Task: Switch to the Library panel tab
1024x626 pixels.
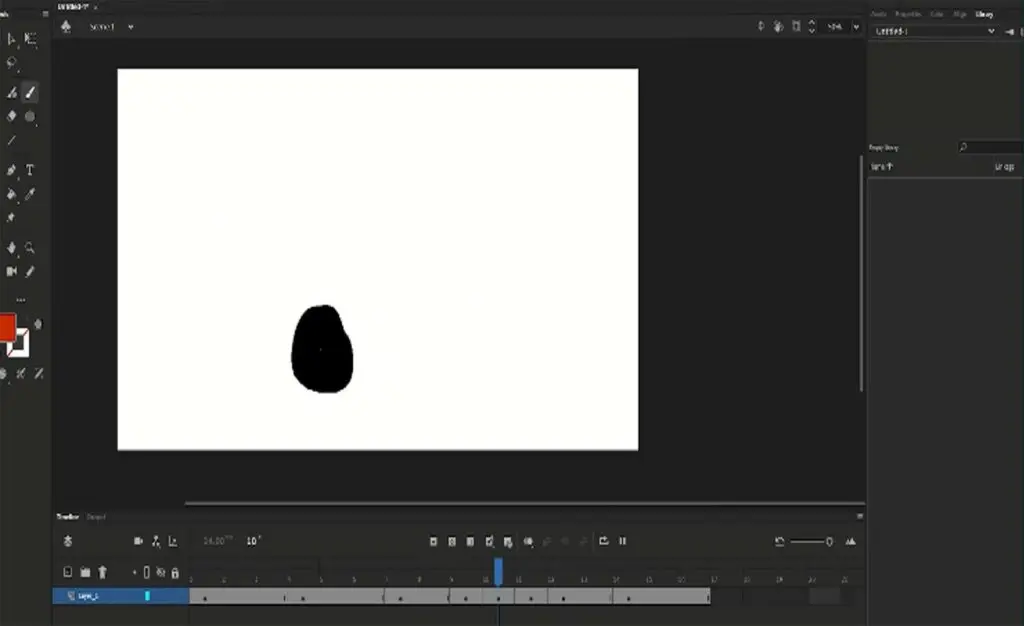Action: [984, 14]
